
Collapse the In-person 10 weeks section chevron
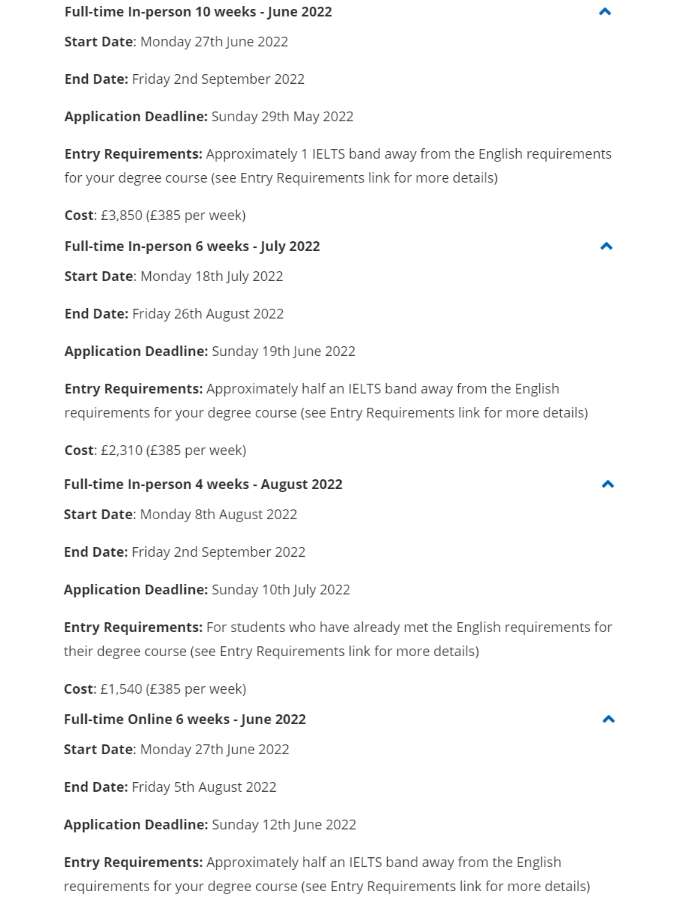[x=604, y=12]
